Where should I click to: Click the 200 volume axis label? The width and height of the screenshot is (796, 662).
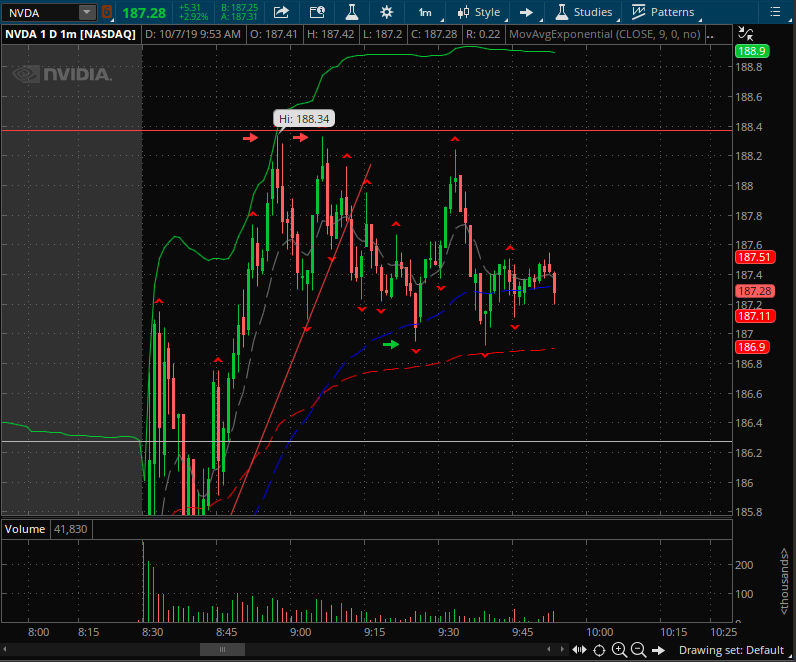coord(744,565)
